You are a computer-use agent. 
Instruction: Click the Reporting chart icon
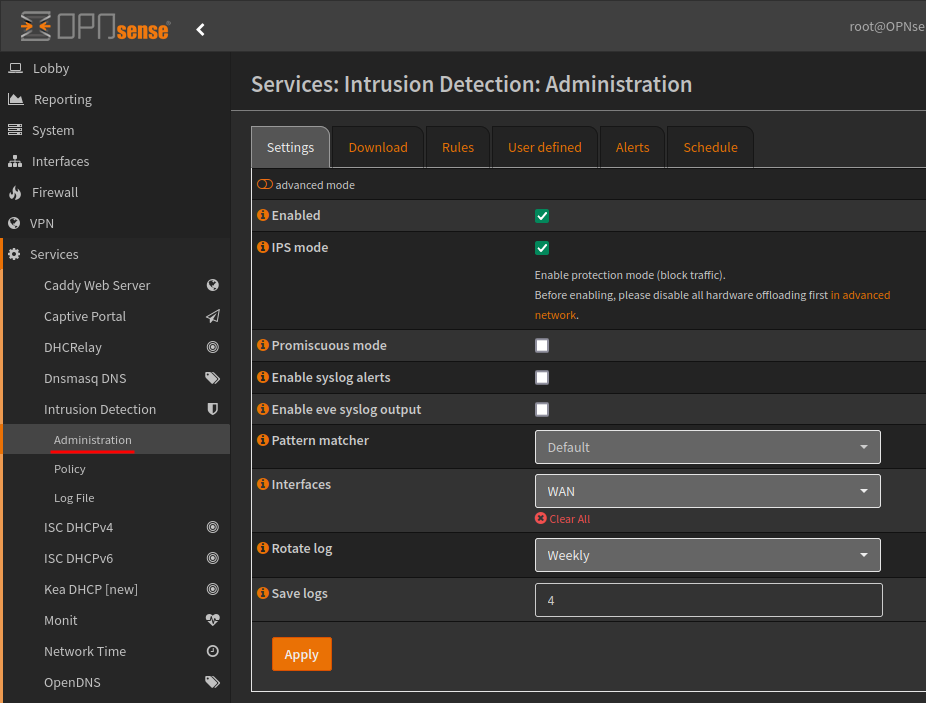click(x=15, y=99)
